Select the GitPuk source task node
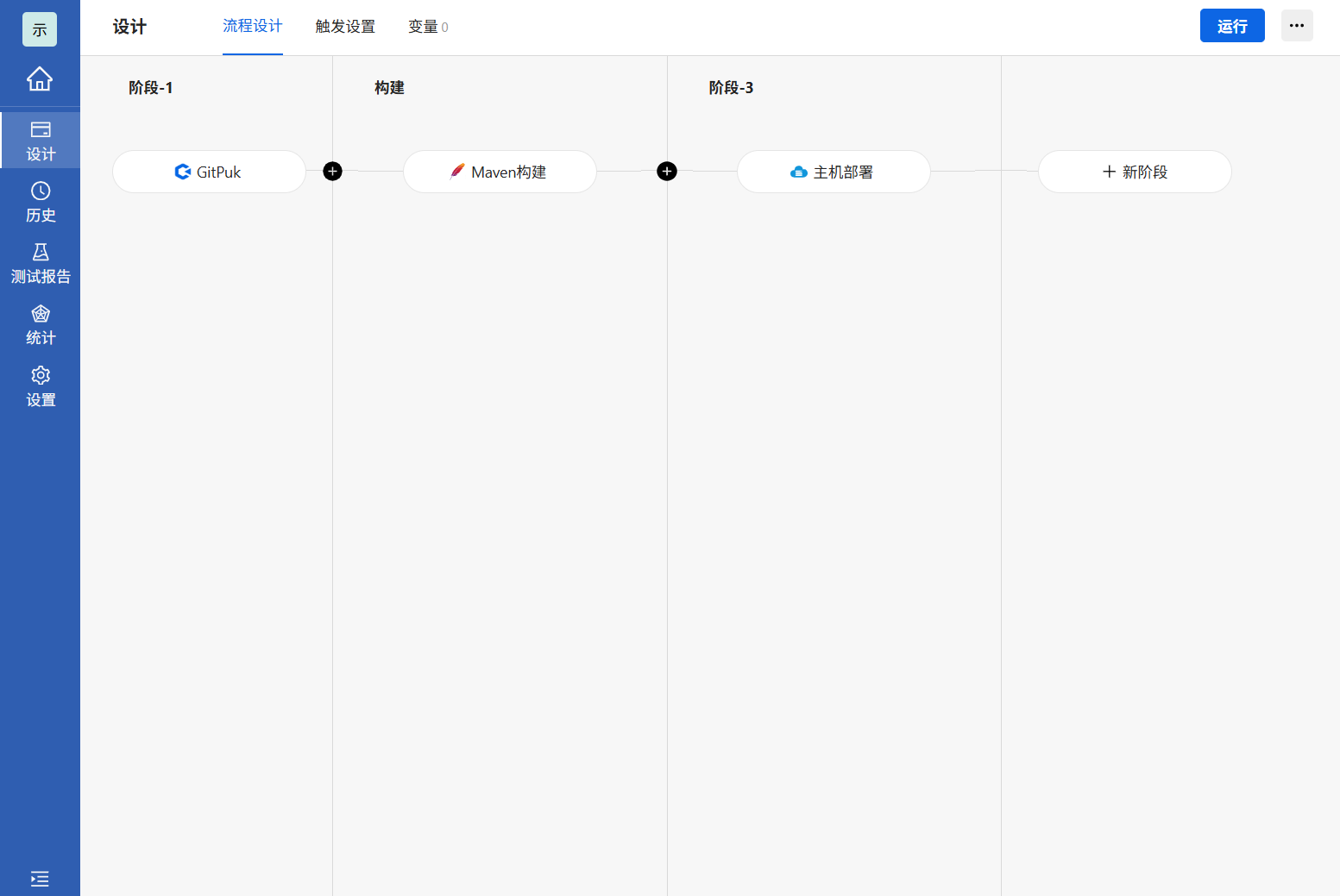1340x896 pixels. 209,172
